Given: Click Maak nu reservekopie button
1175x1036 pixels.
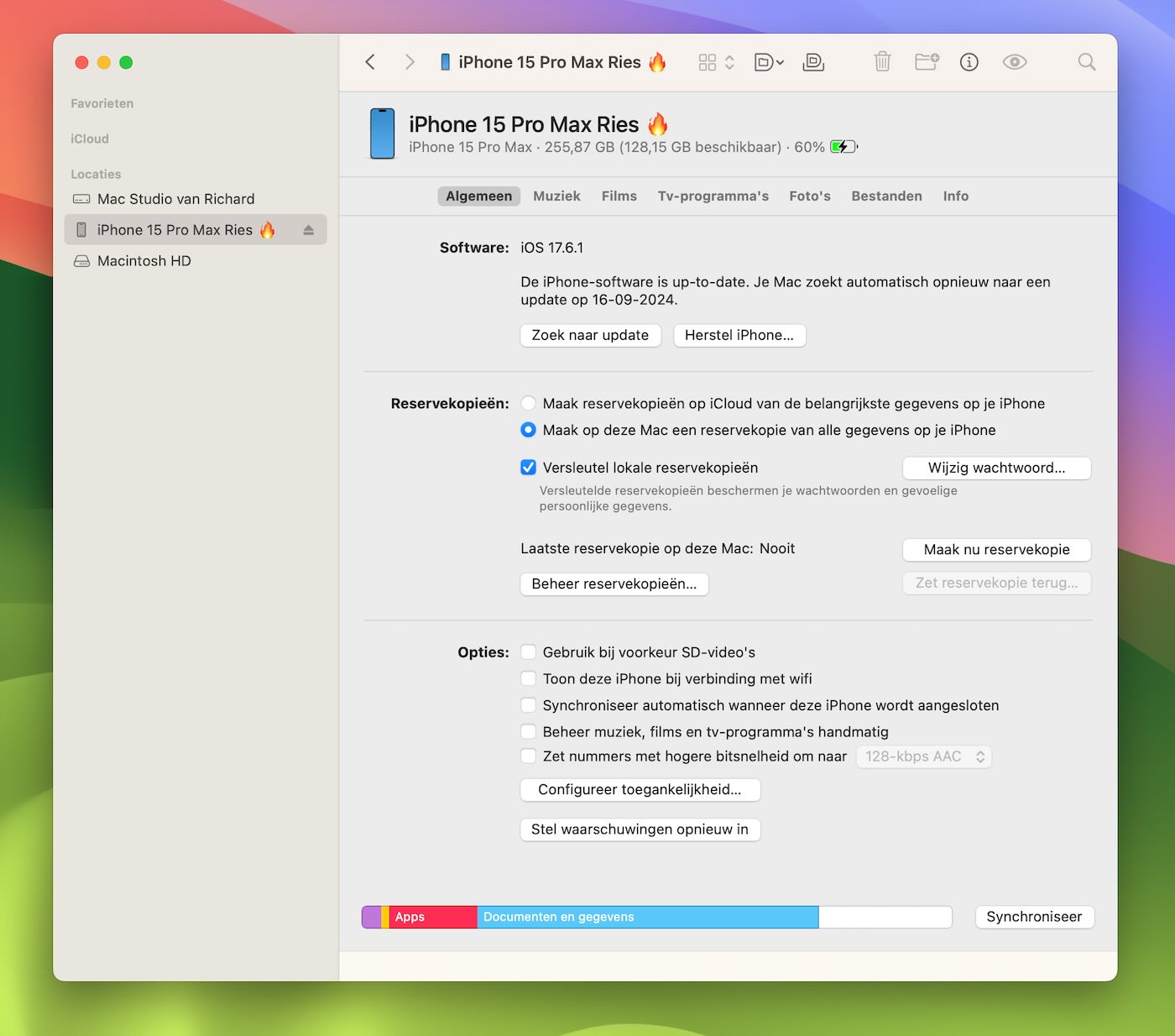Looking at the screenshot, I should click(996, 550).
